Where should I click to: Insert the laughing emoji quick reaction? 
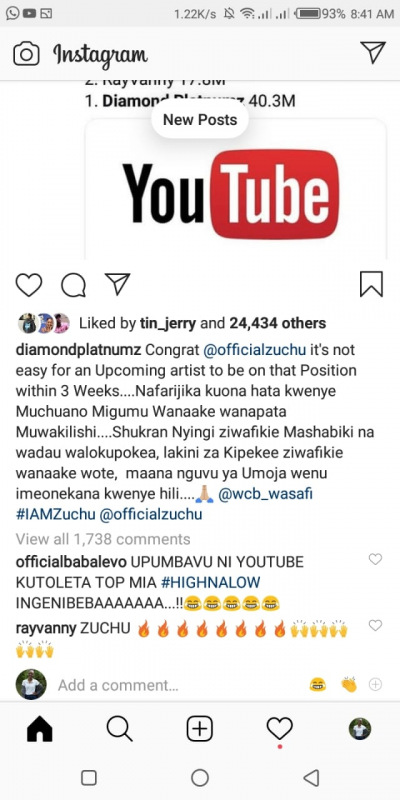point(318,685)
